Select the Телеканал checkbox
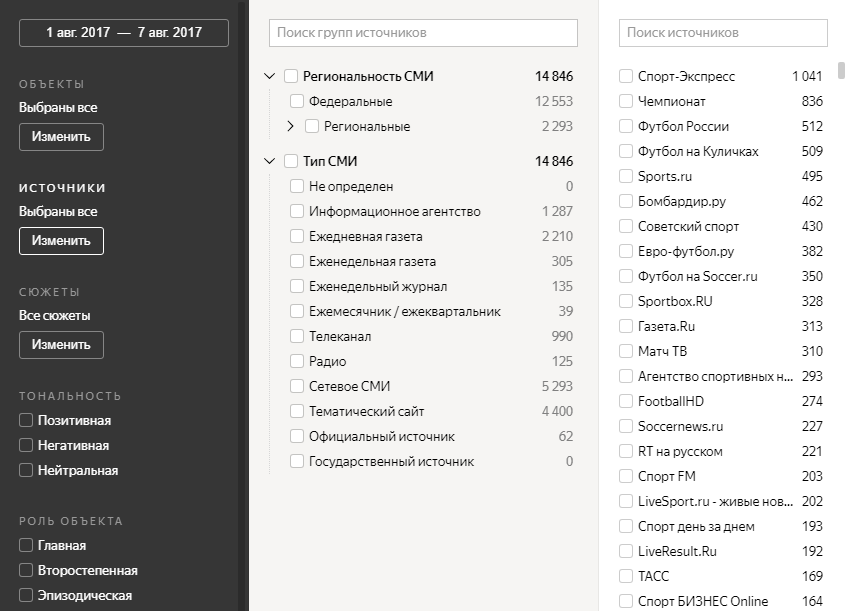This screenshot has width=846, height=611. tap(297, 336)
